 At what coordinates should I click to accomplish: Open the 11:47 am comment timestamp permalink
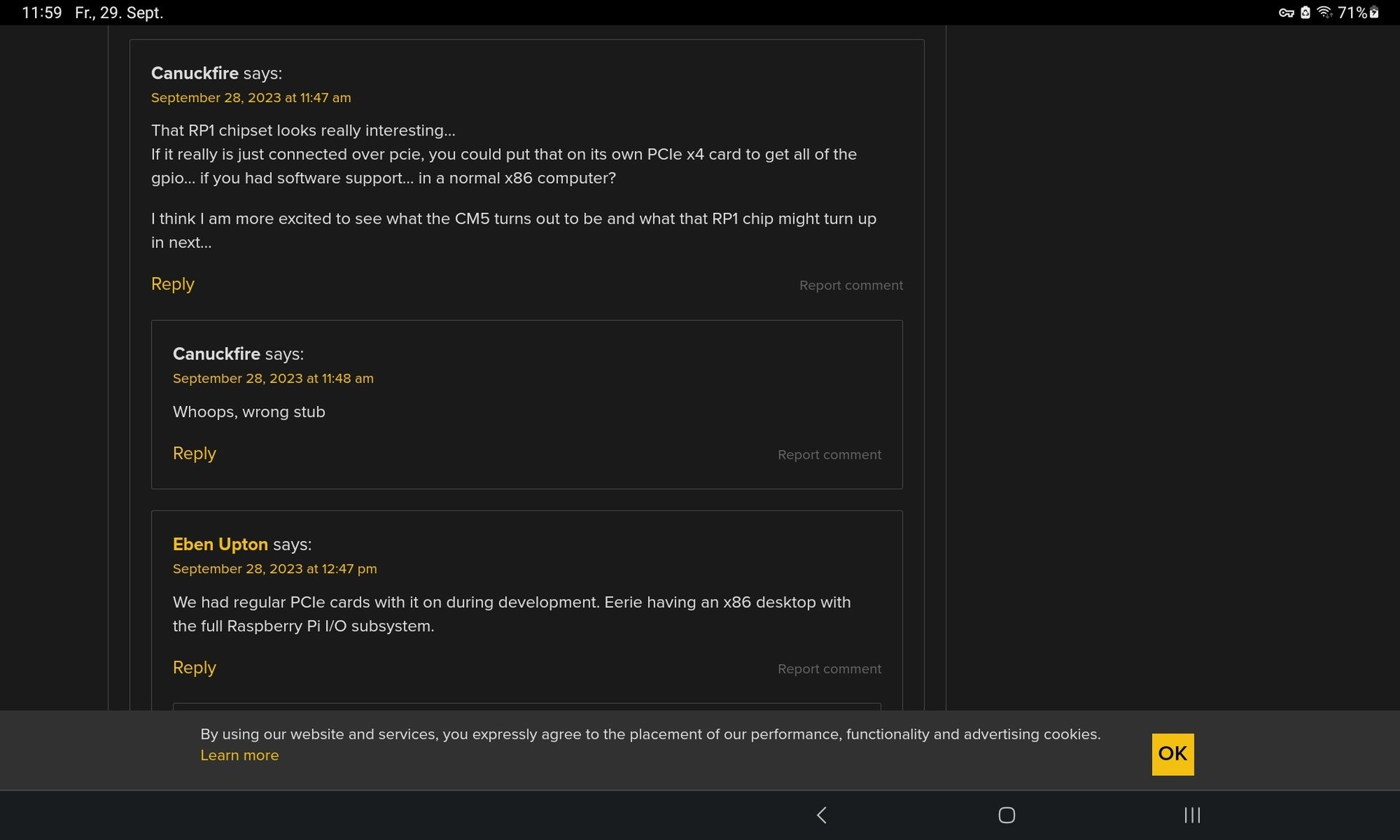tap(251, 98)
